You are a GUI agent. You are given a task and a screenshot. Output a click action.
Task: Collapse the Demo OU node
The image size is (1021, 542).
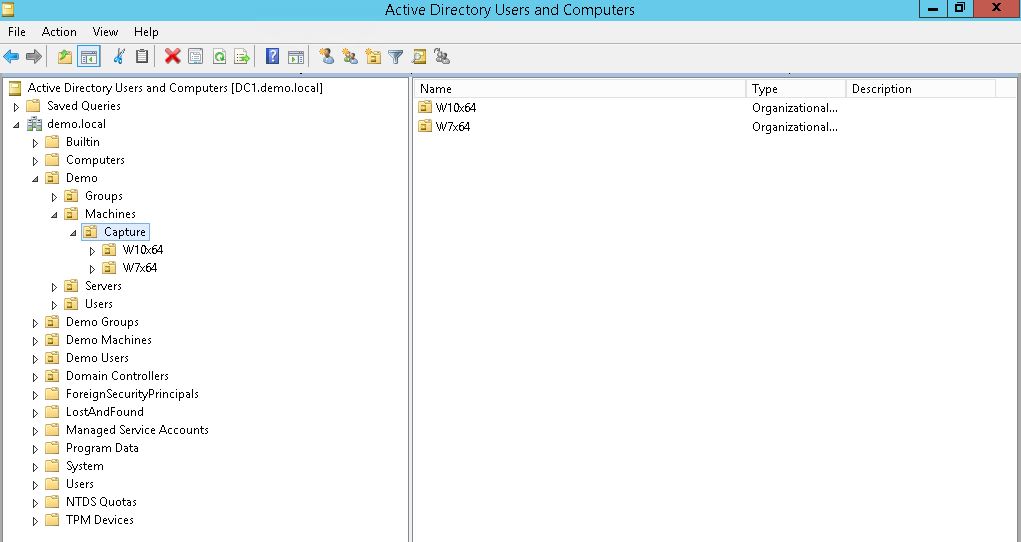35,178
